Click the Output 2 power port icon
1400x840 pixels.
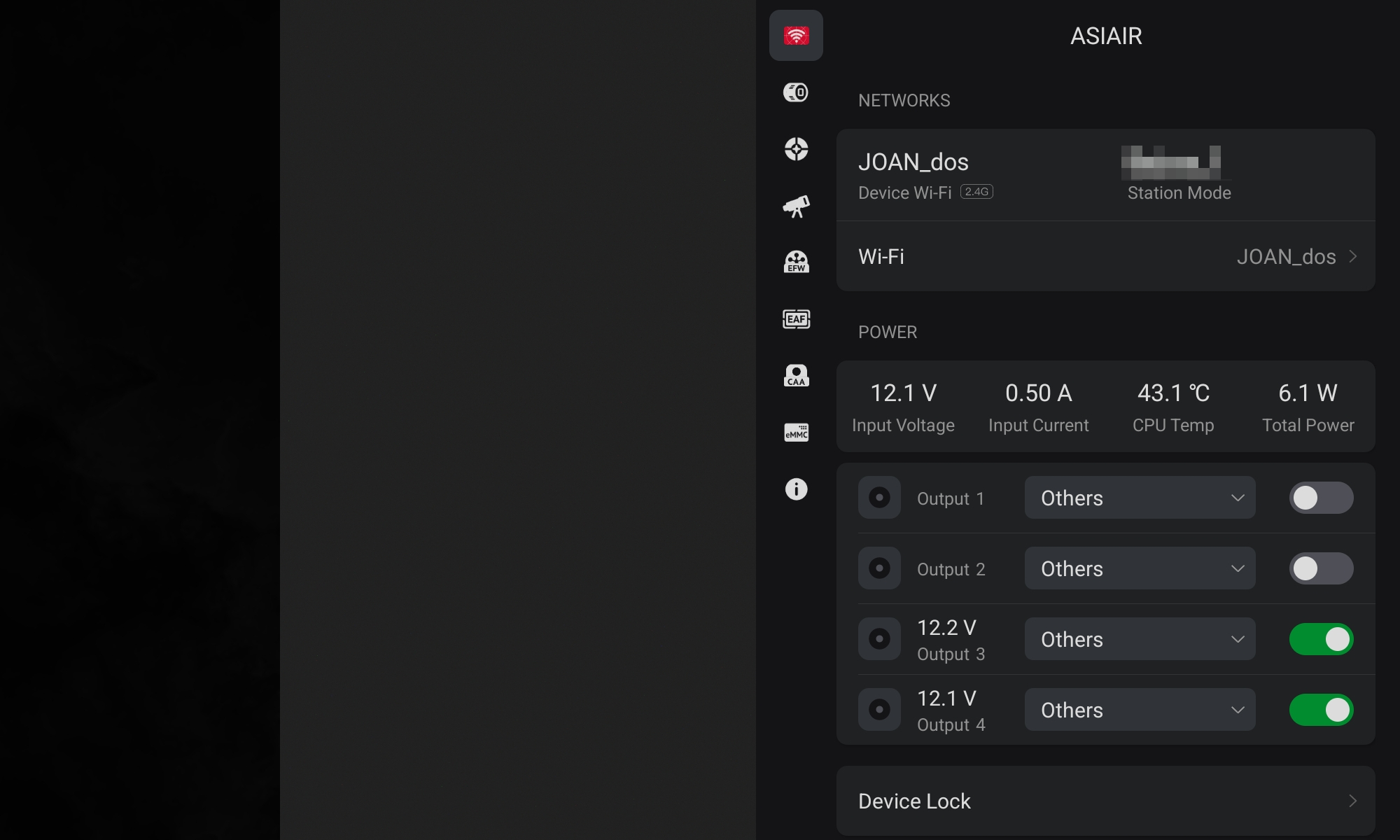(879, 568)
